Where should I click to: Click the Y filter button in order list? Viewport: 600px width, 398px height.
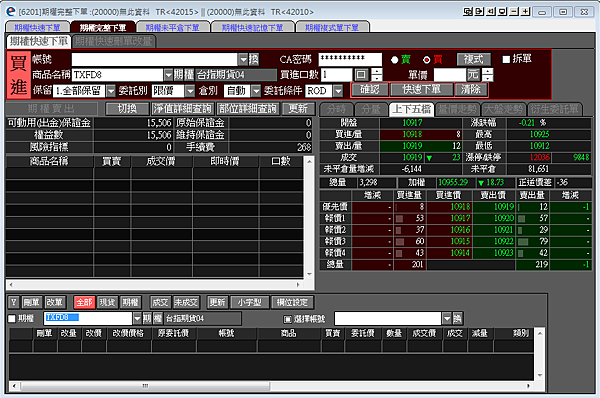click(x=14, y=302)
